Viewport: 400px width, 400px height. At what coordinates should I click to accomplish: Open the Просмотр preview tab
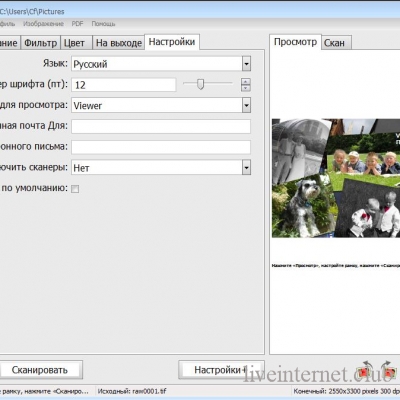295,42
